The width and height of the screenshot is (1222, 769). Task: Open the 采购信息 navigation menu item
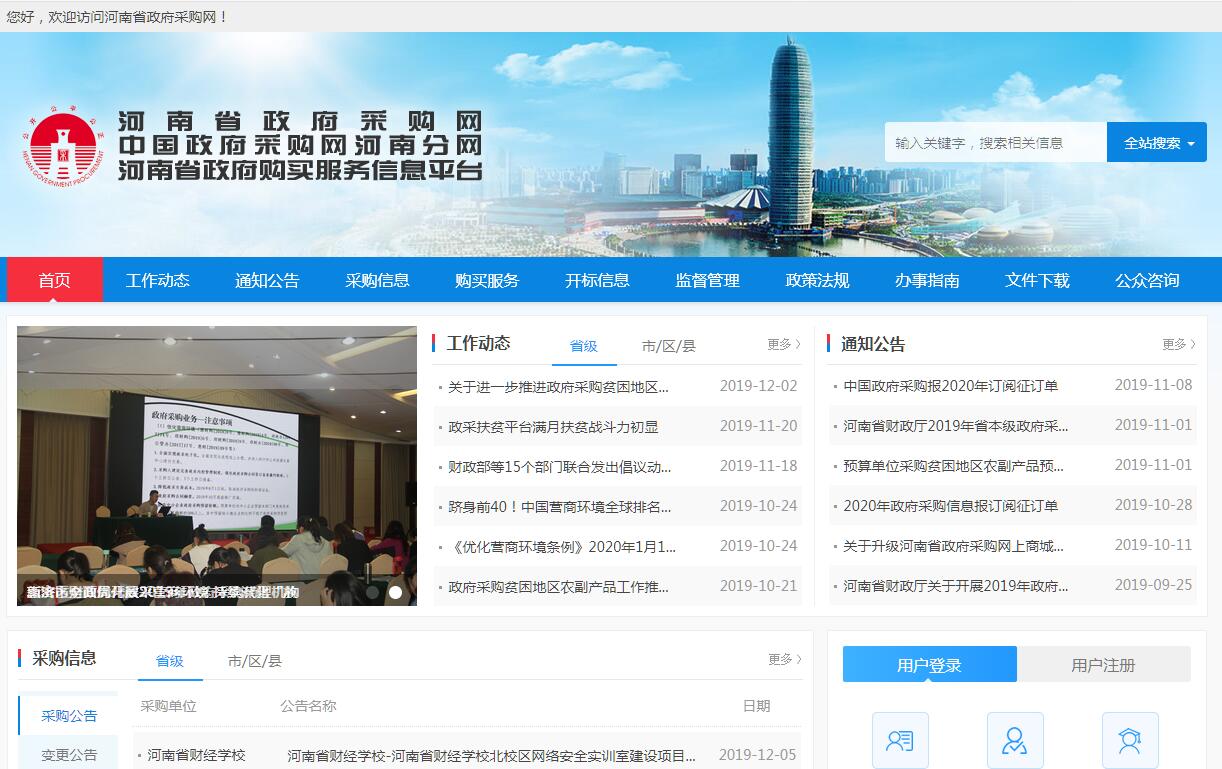[x=377, y=280]
